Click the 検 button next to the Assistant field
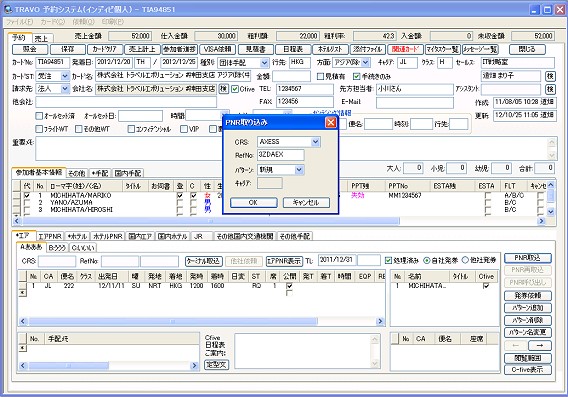Image resolution: width=568 pixels, height=397 pixels. click(x=550, y=89)
